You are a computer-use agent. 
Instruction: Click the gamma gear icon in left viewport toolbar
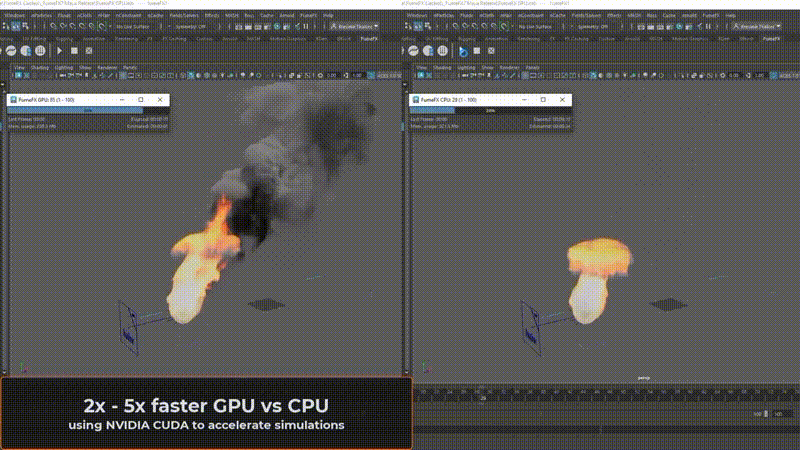320,75
